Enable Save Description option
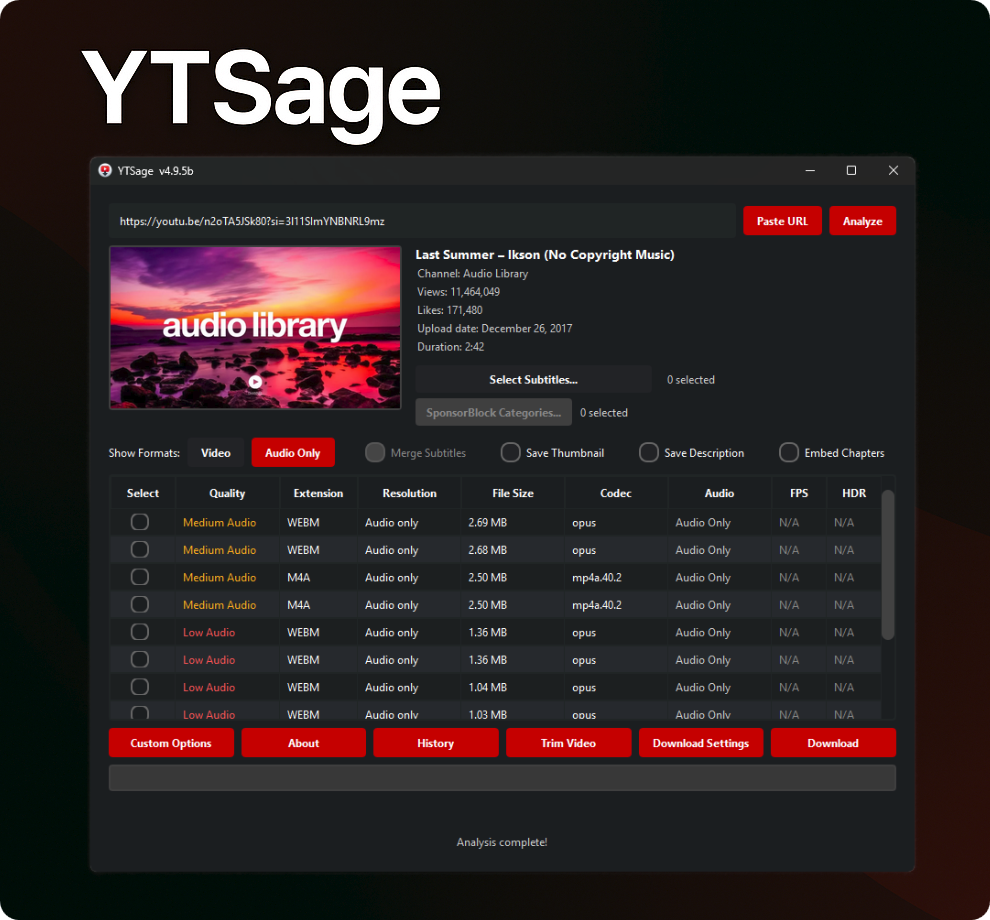 coord(648,453)
